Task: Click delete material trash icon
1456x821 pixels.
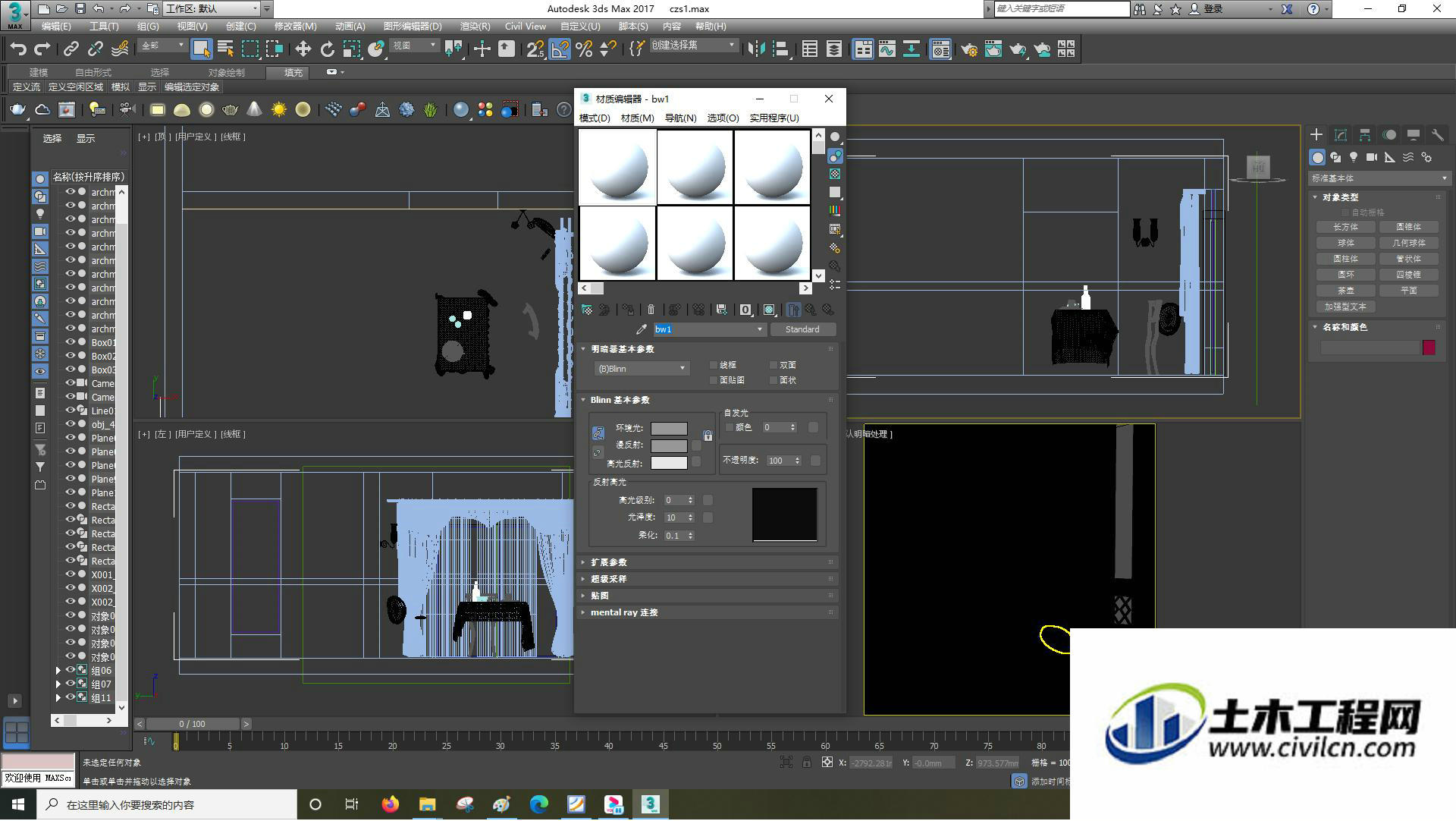Action: [651, 310]
